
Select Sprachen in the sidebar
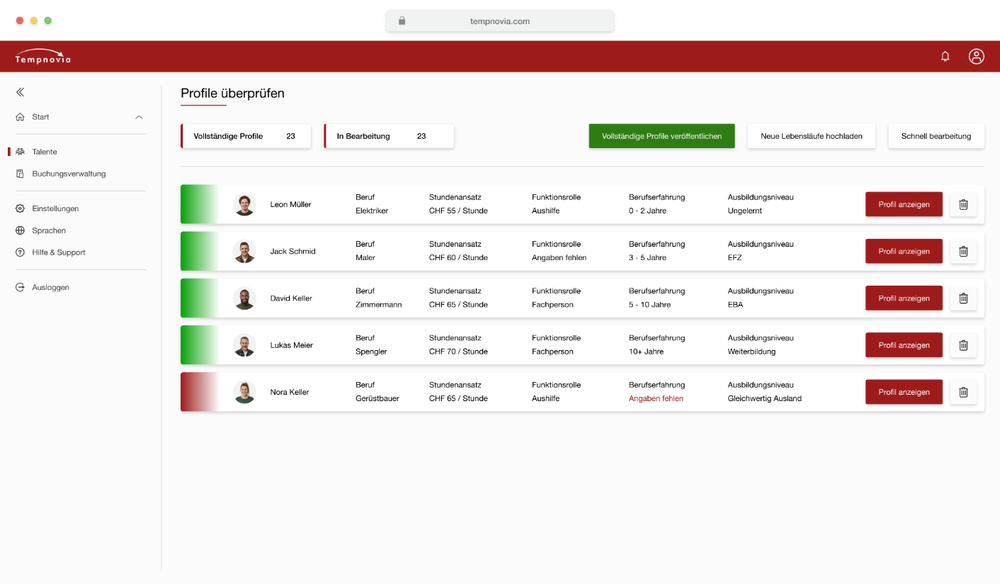[49, 230]
